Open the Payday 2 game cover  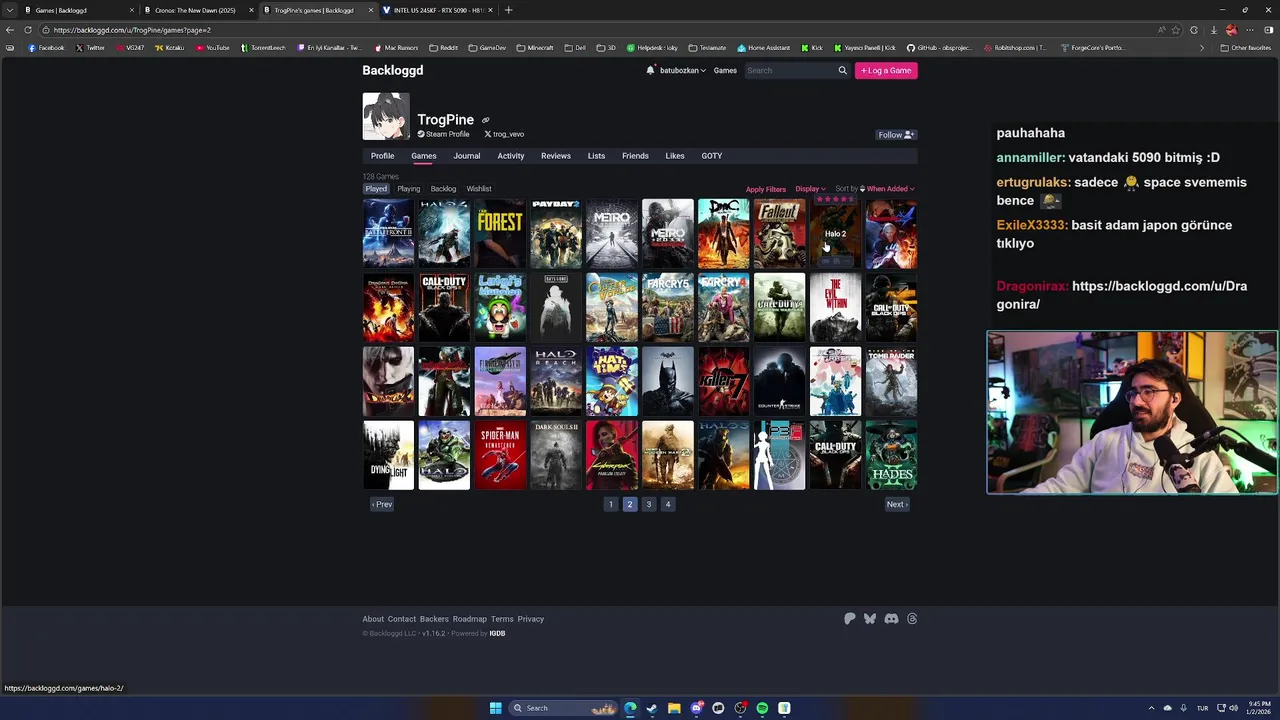(x=556, y=234)
